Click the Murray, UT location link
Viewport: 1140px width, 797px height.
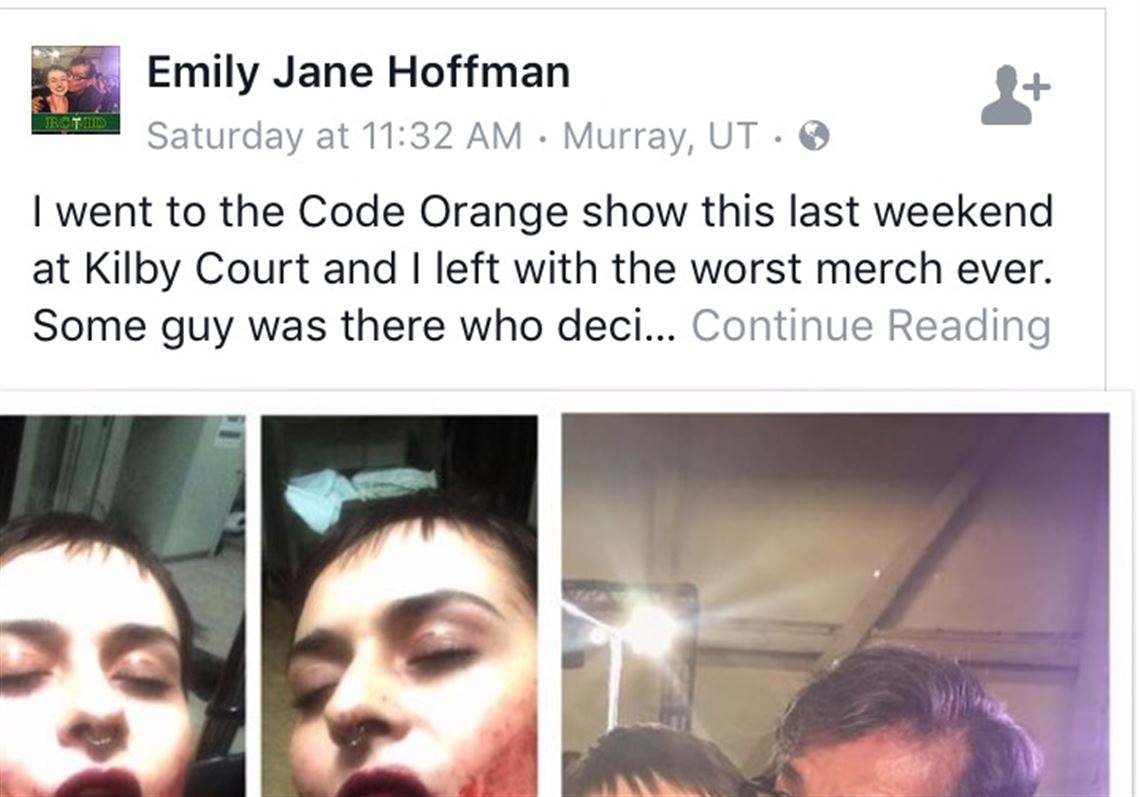pyautogui.click(x=659, y=135)
